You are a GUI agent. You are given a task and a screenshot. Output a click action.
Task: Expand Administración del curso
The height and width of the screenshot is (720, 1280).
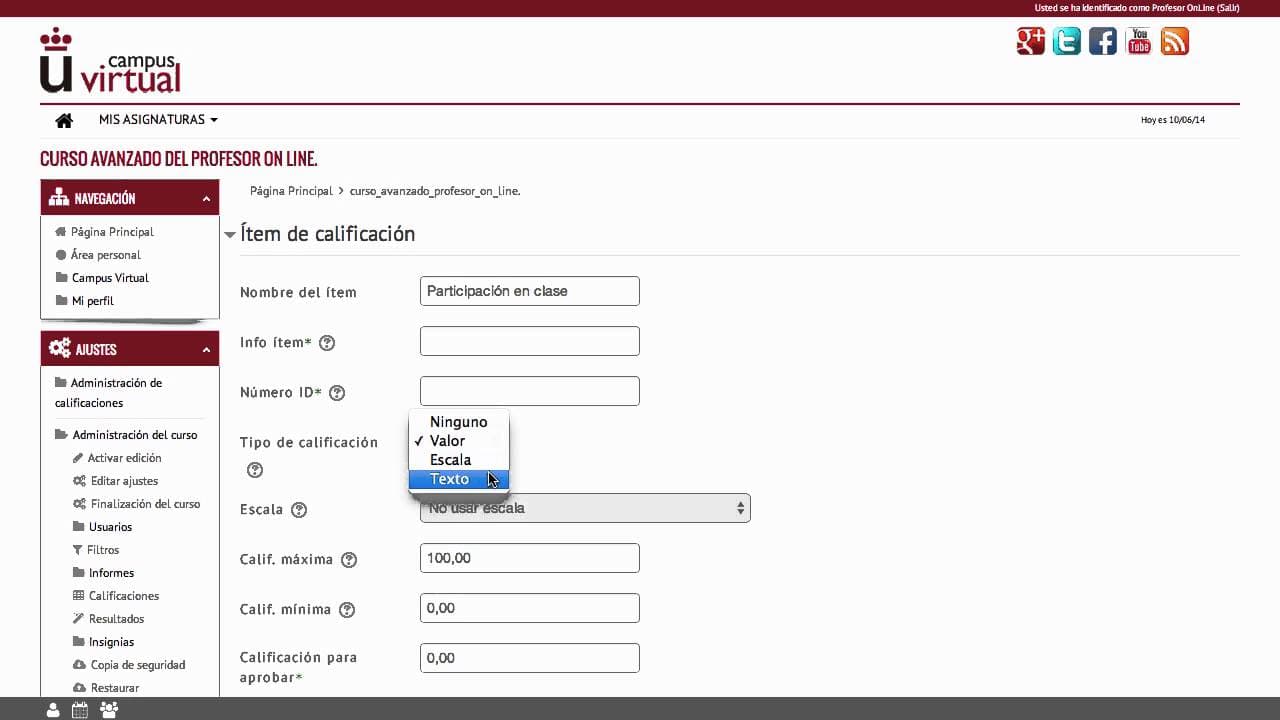click(135, 435)
